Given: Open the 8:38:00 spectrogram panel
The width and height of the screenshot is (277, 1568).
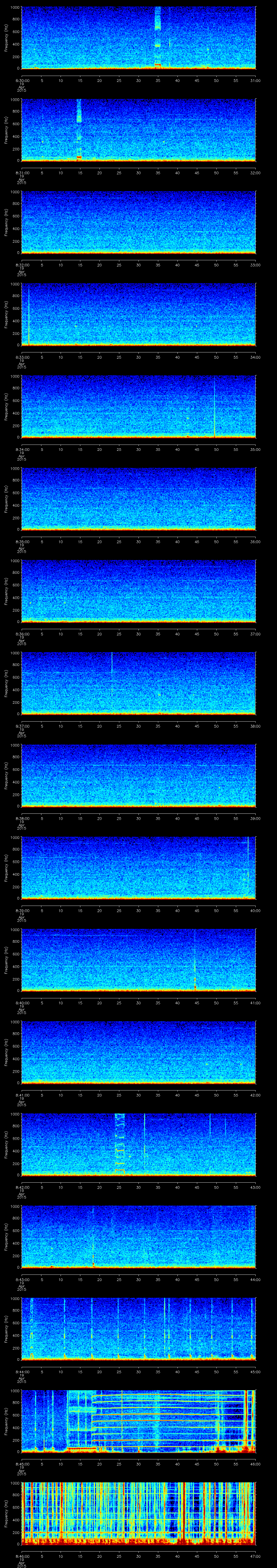Looking at the screenshot, I should click(138, 775).
